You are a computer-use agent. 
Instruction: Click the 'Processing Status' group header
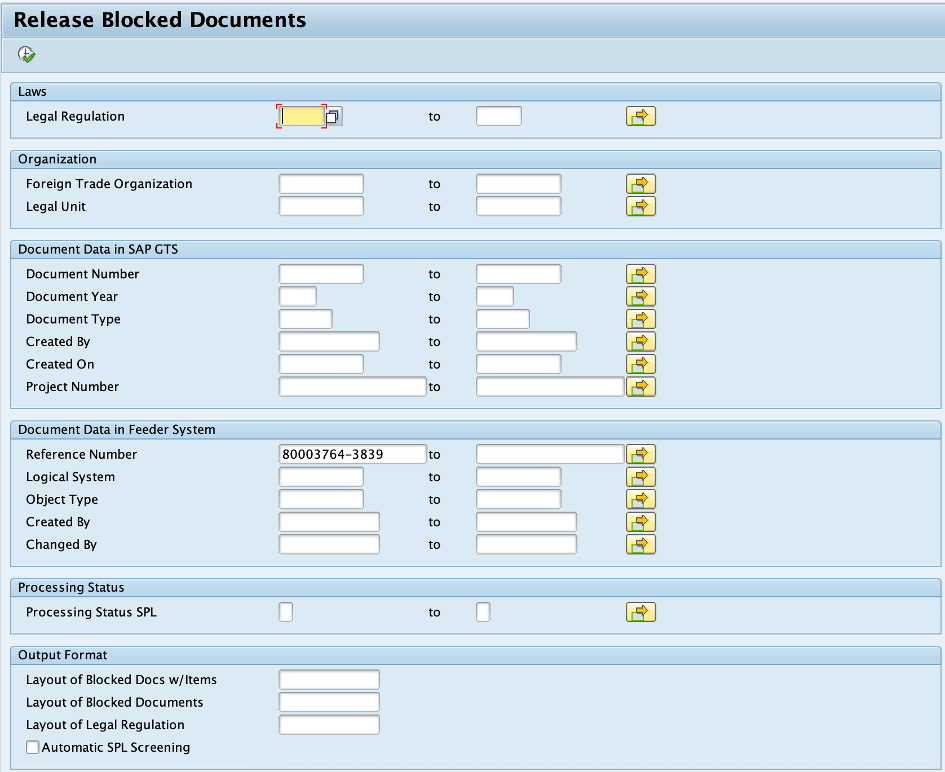click(71, 588)
